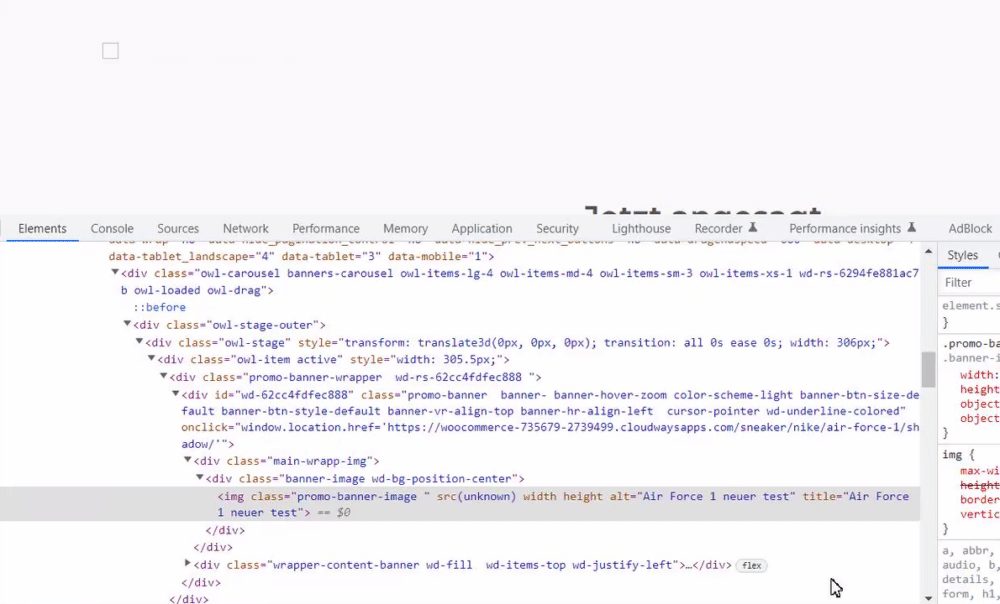Viewport: 1000px width, 604px height.
Task: Collapse the promo-banner-wrapper div node
Action: tap(163, 376)
